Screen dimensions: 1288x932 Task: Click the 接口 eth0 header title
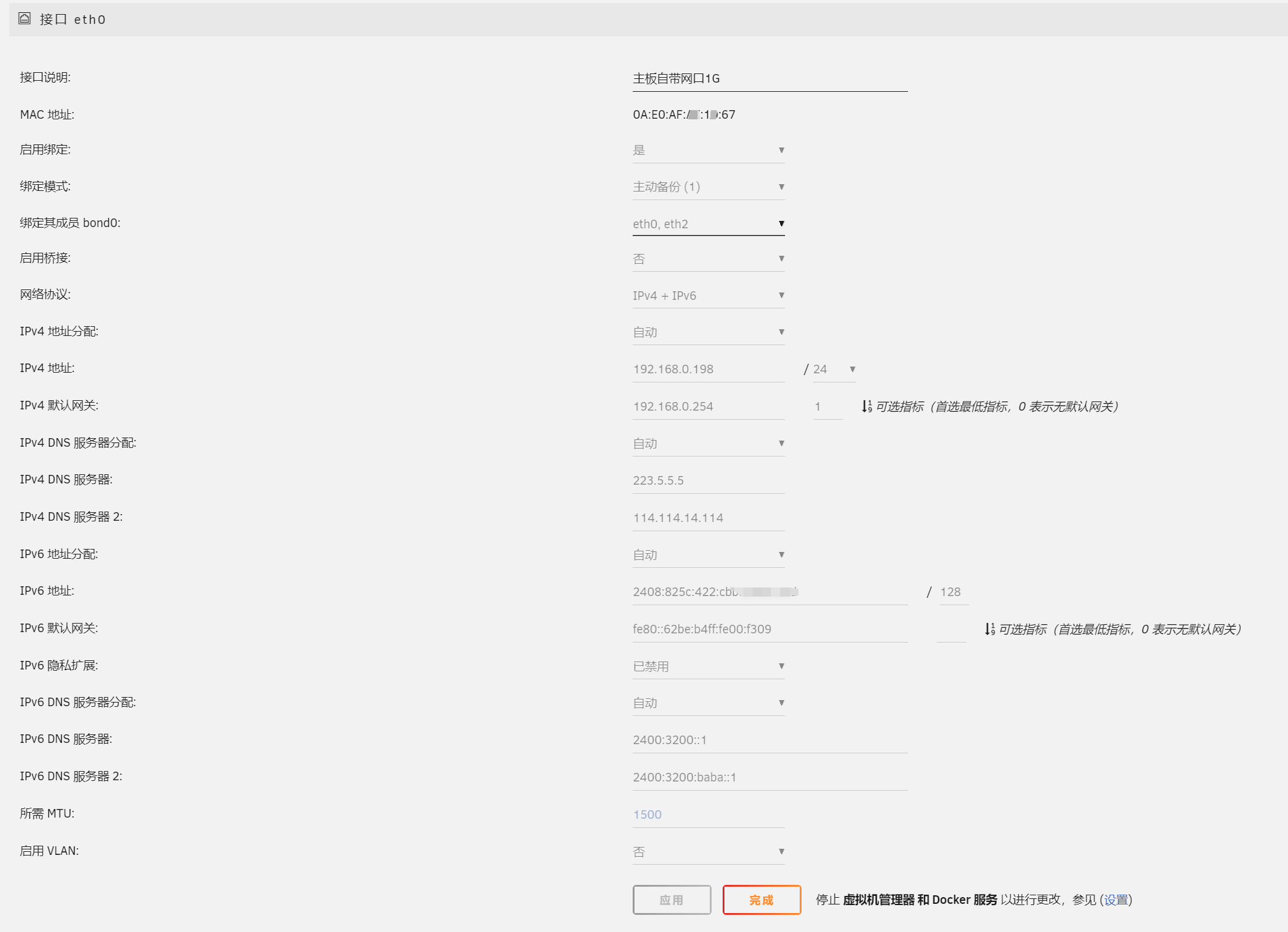coord(73,20)
